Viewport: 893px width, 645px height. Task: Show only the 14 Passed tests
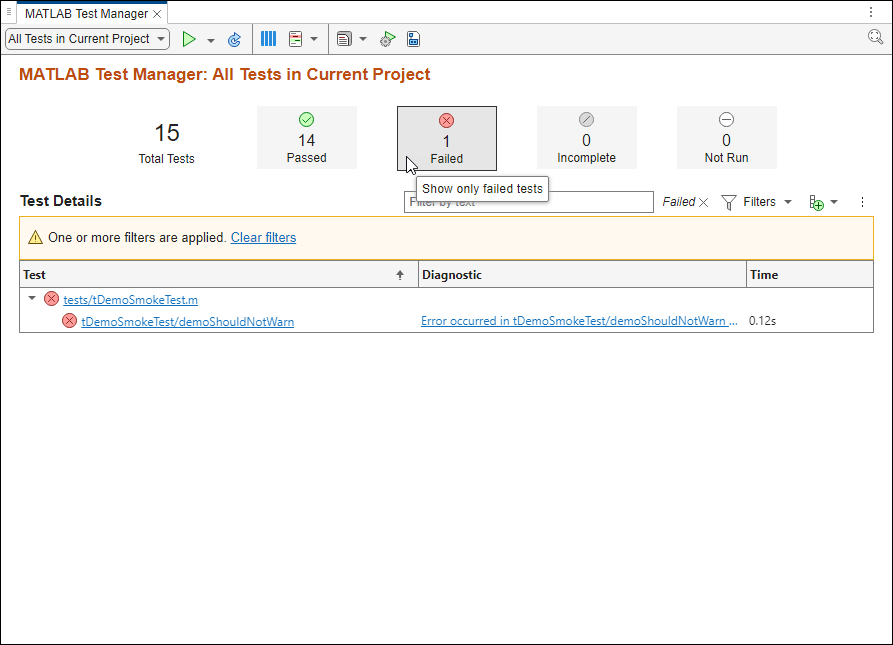click(306, 137)
